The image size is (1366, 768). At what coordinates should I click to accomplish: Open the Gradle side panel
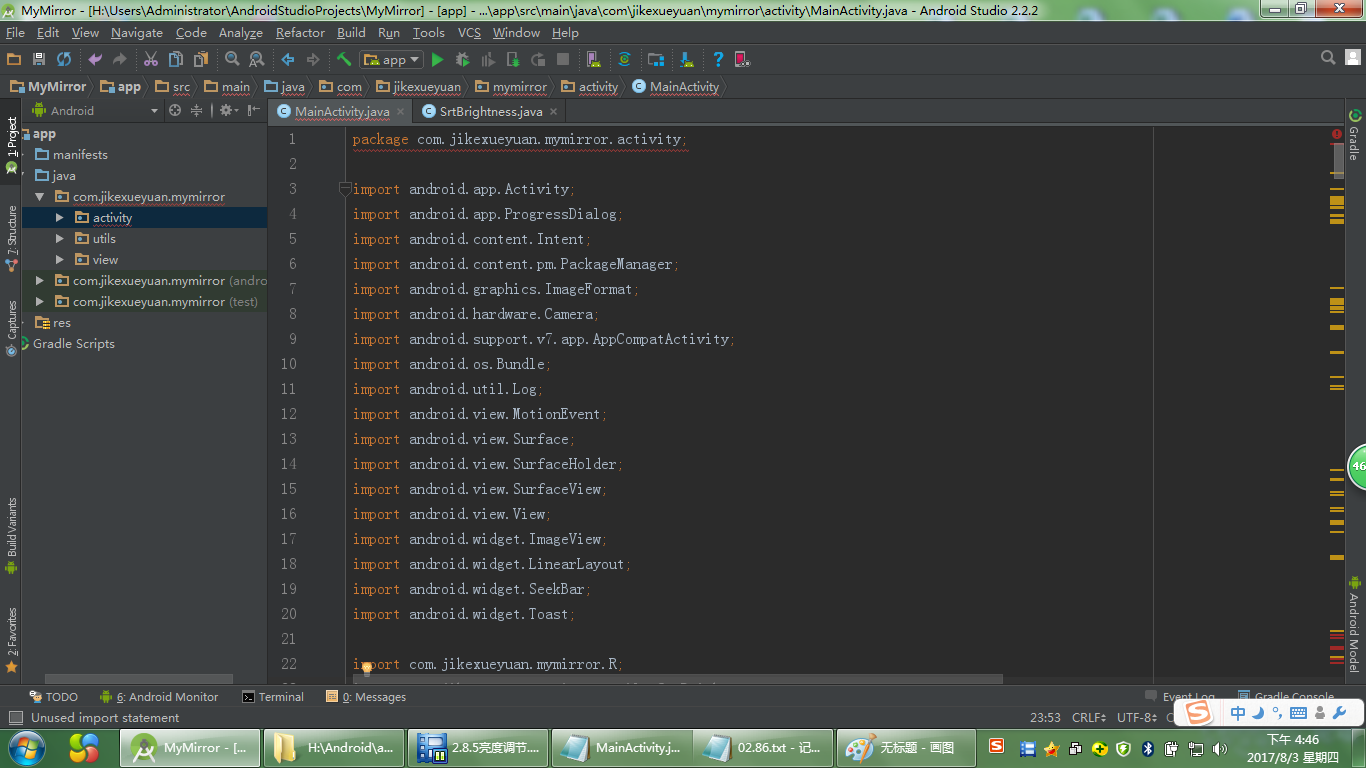[1355, 135]
